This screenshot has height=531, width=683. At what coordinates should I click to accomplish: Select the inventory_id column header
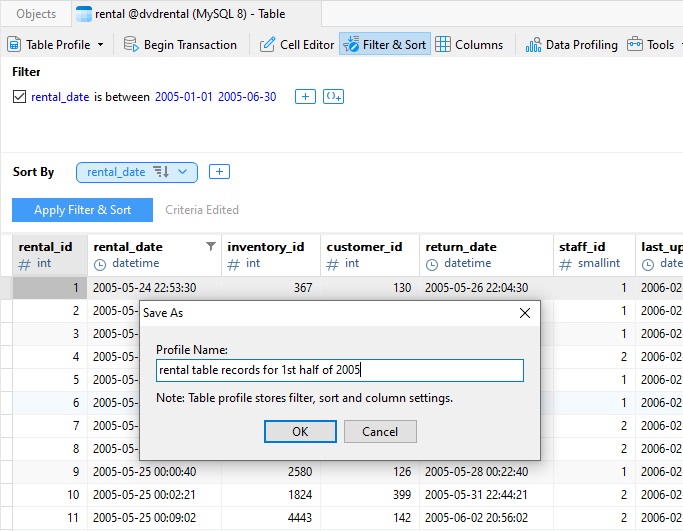[x=271, y=255]
